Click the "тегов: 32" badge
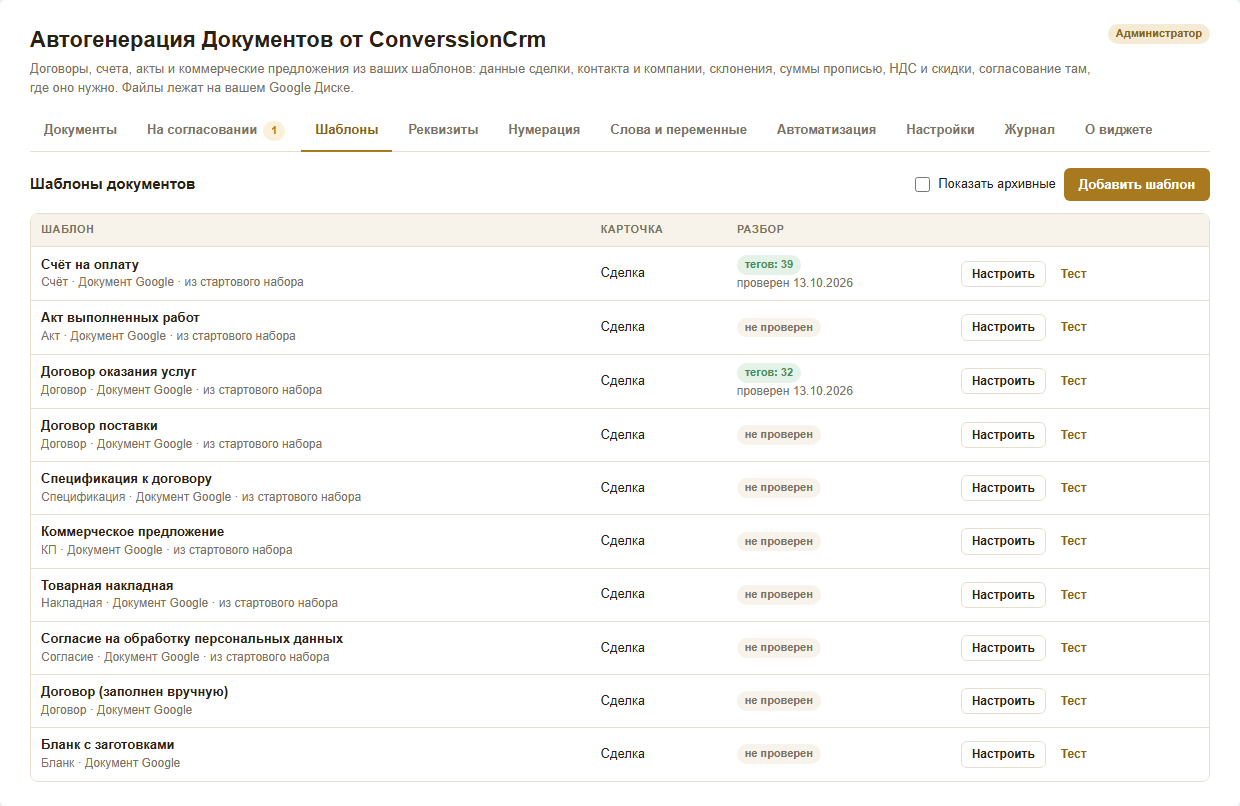Image resolution: width=1240 pixels, height=806 pixels. pos(769,373)
